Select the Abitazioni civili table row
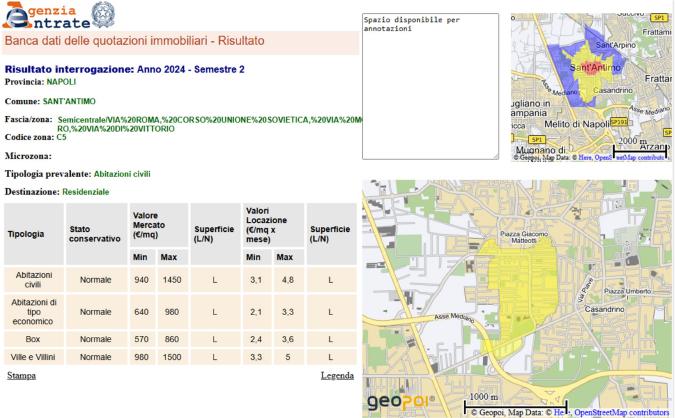The image size is (675, 418). (x=180, y=279)
